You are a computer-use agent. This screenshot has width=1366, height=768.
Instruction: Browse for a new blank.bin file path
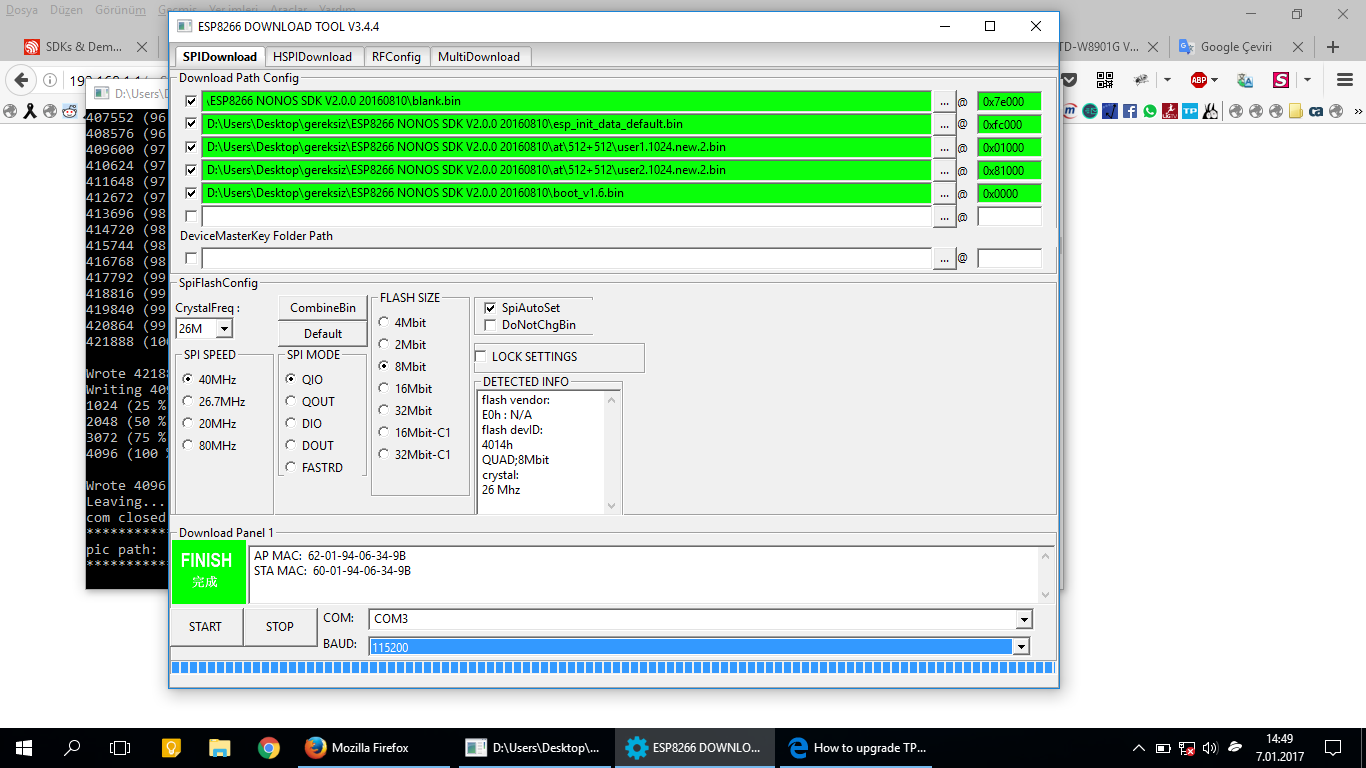point(944,101)
